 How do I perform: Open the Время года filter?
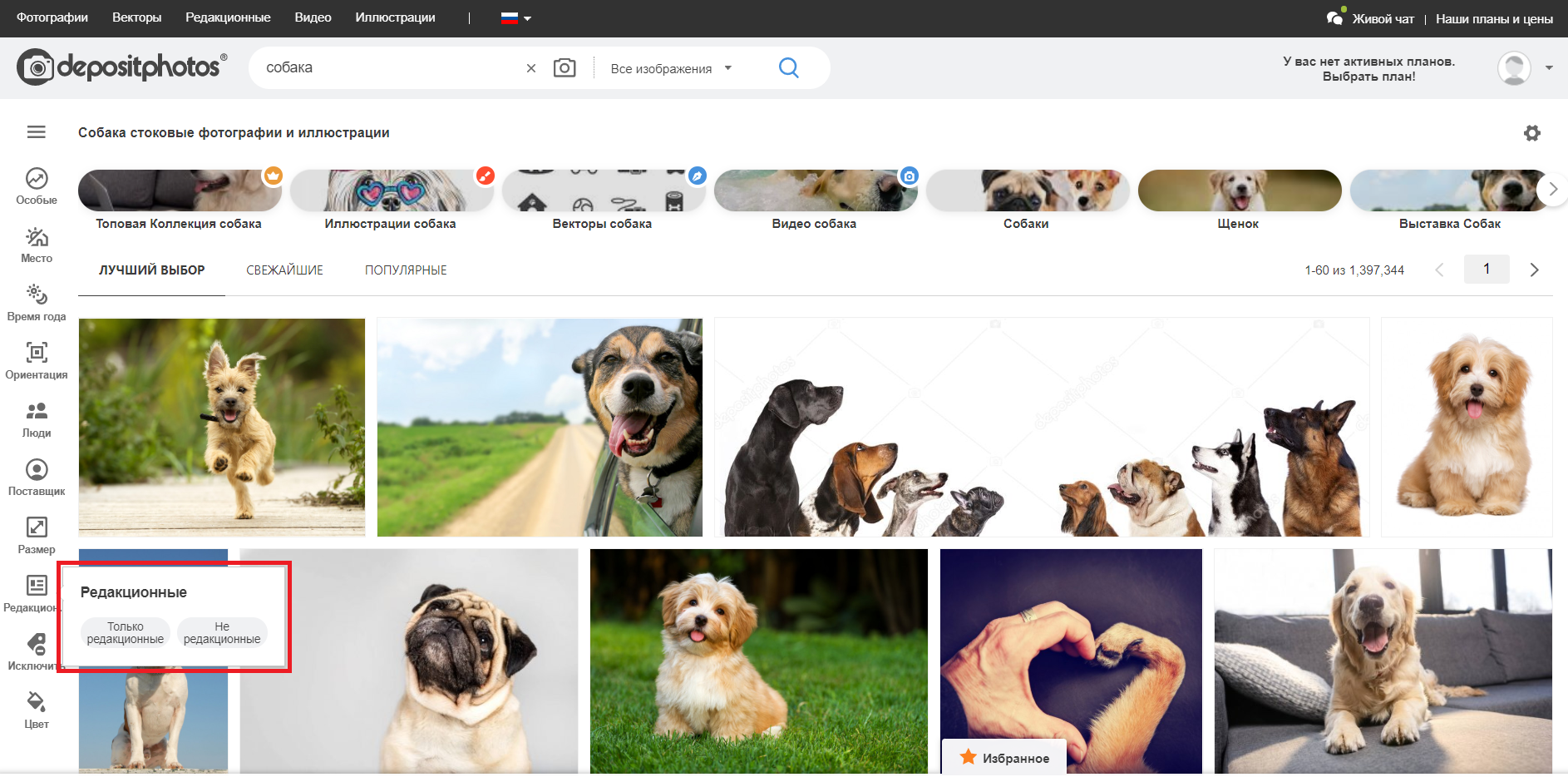pos(37,303)
